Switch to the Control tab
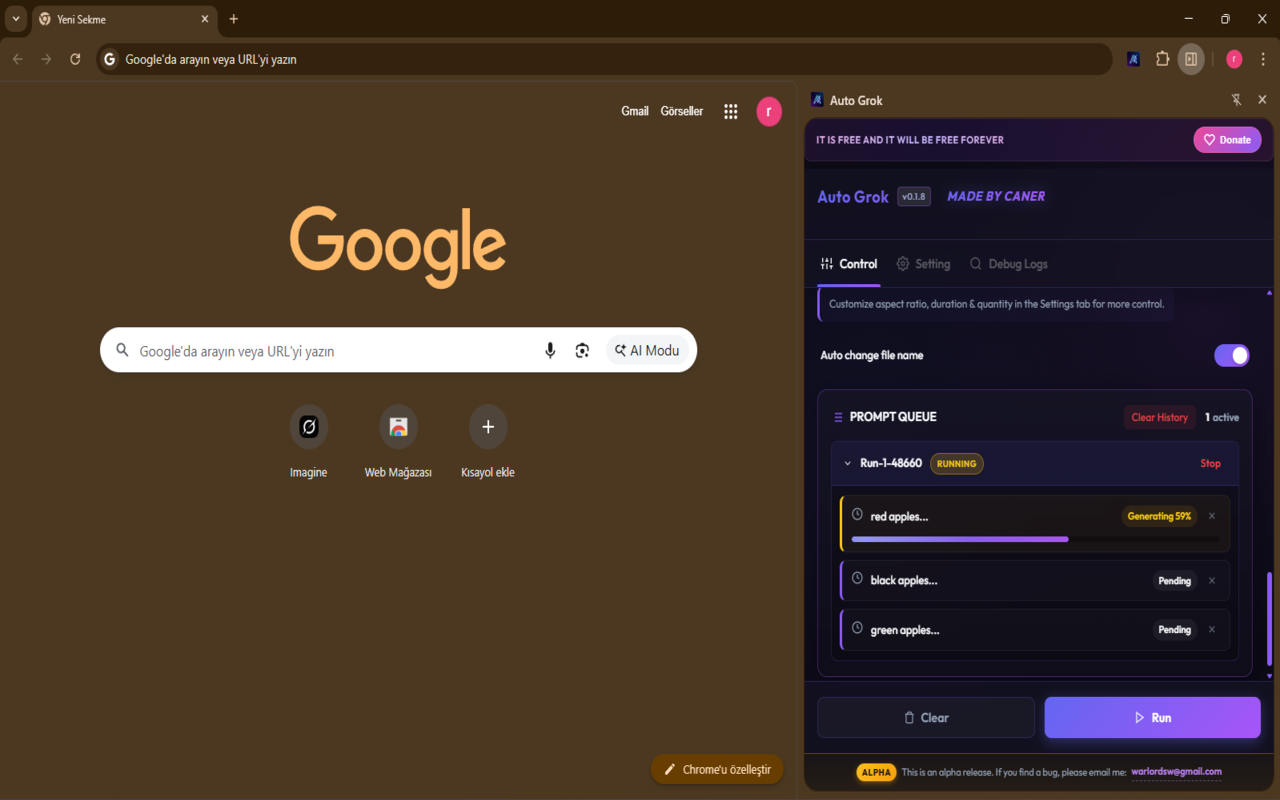This screenshot has height=800, width=1280. (849, 264)
